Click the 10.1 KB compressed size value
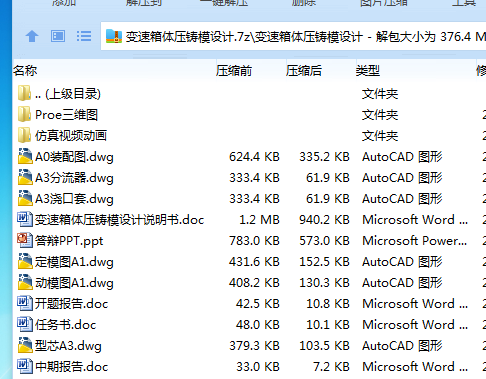 (328, 325)
